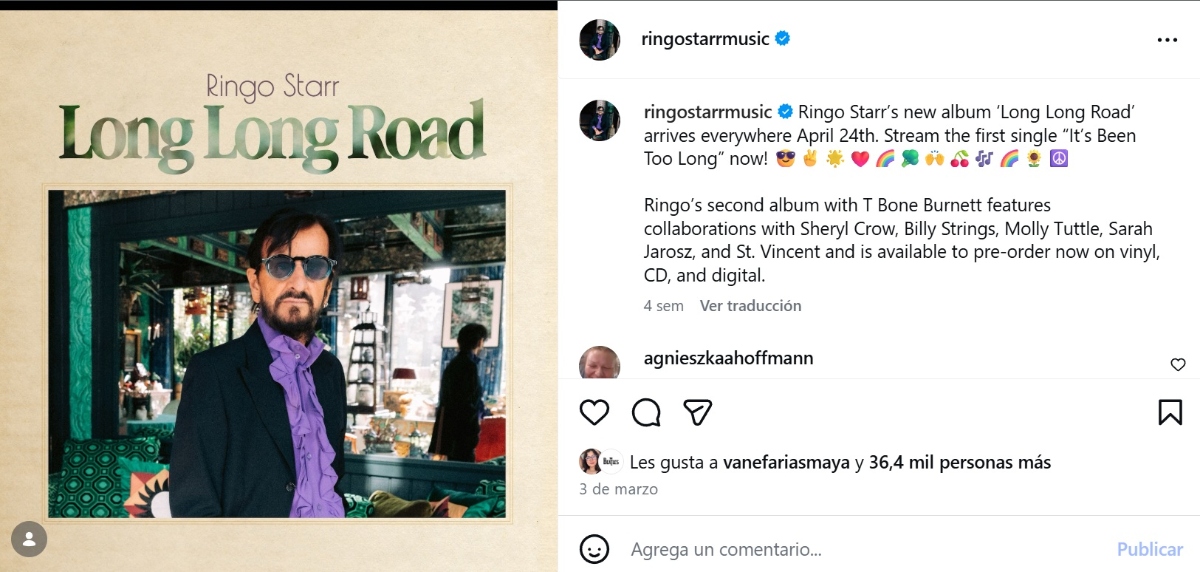This screenshot has height=572, width=1200.
Task: Open the three-dot more options menu
Action: click(1167, 40)
